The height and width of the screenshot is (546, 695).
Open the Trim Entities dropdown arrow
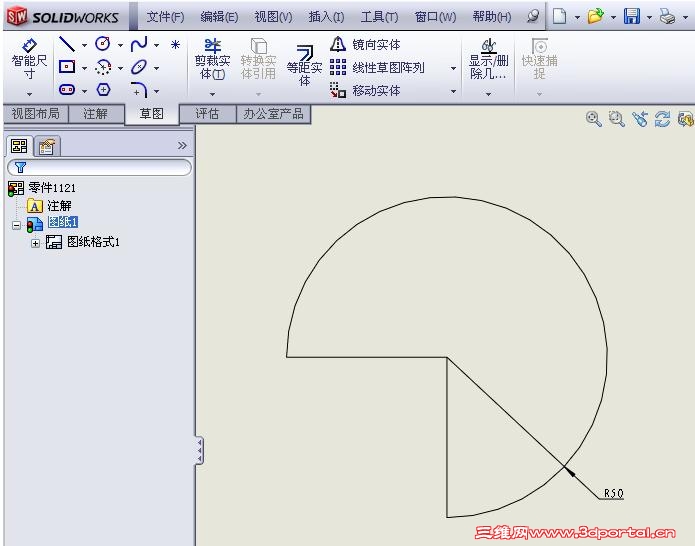click(212, 94)
